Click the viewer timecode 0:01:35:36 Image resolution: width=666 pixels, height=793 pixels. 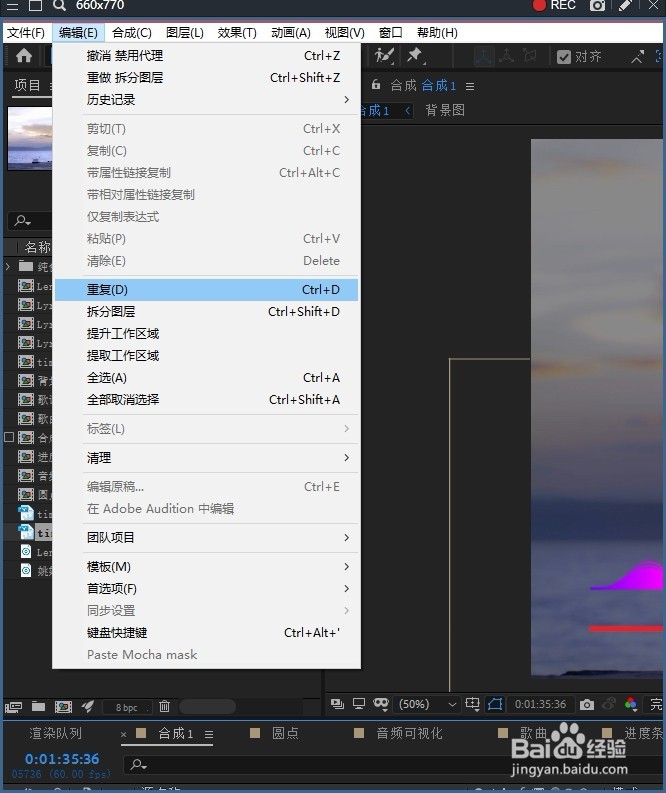pyautogui.click(x=540, y=704)
